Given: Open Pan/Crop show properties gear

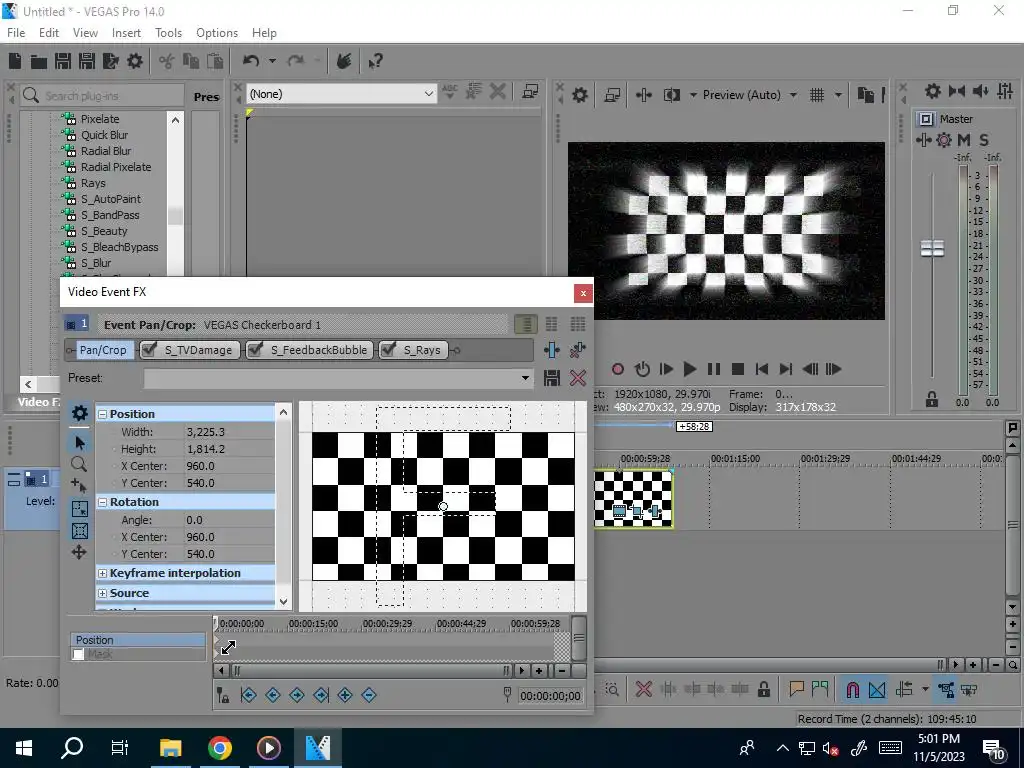Looking at the screenshot, I should point(79,413).
